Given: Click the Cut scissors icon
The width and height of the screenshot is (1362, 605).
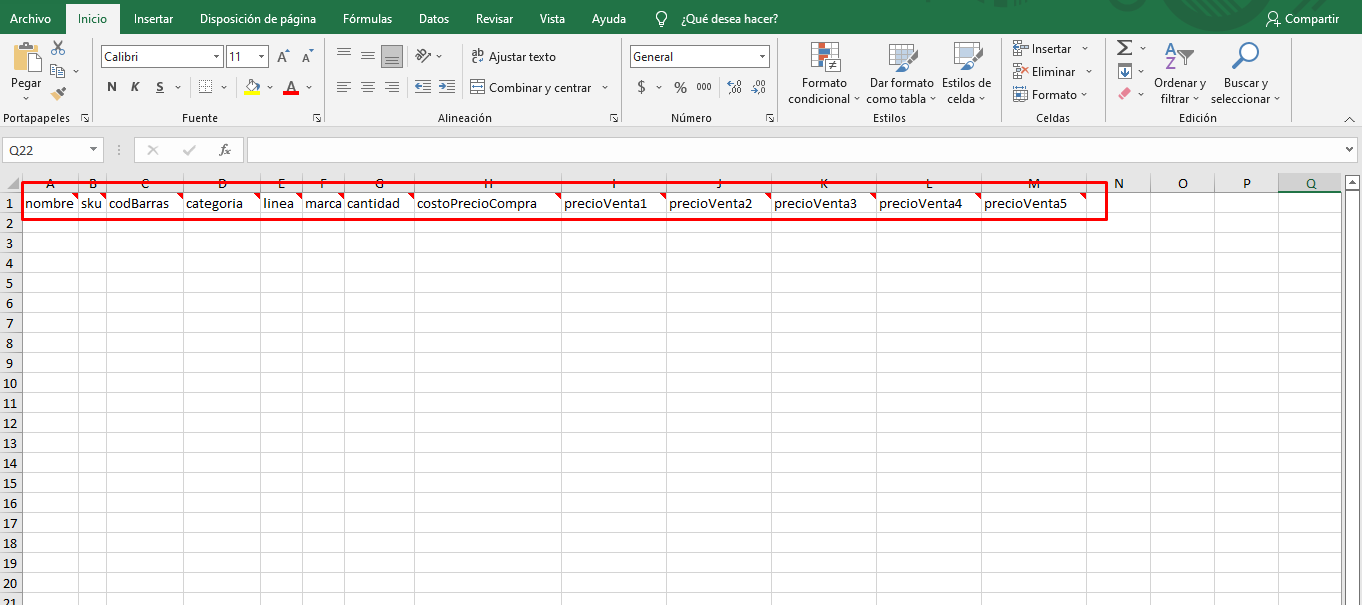Looking at the screenshot, I should (58, 48).
